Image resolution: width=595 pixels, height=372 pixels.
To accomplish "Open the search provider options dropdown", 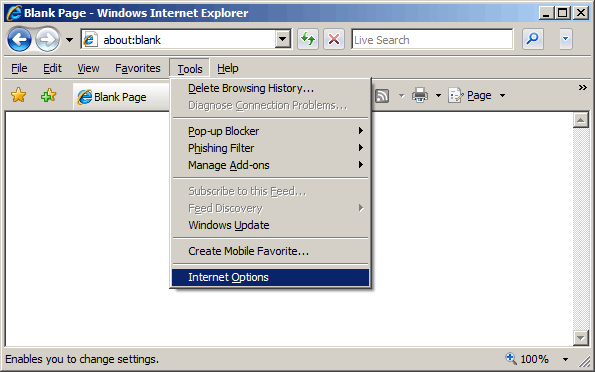I will tap(565, 39).
